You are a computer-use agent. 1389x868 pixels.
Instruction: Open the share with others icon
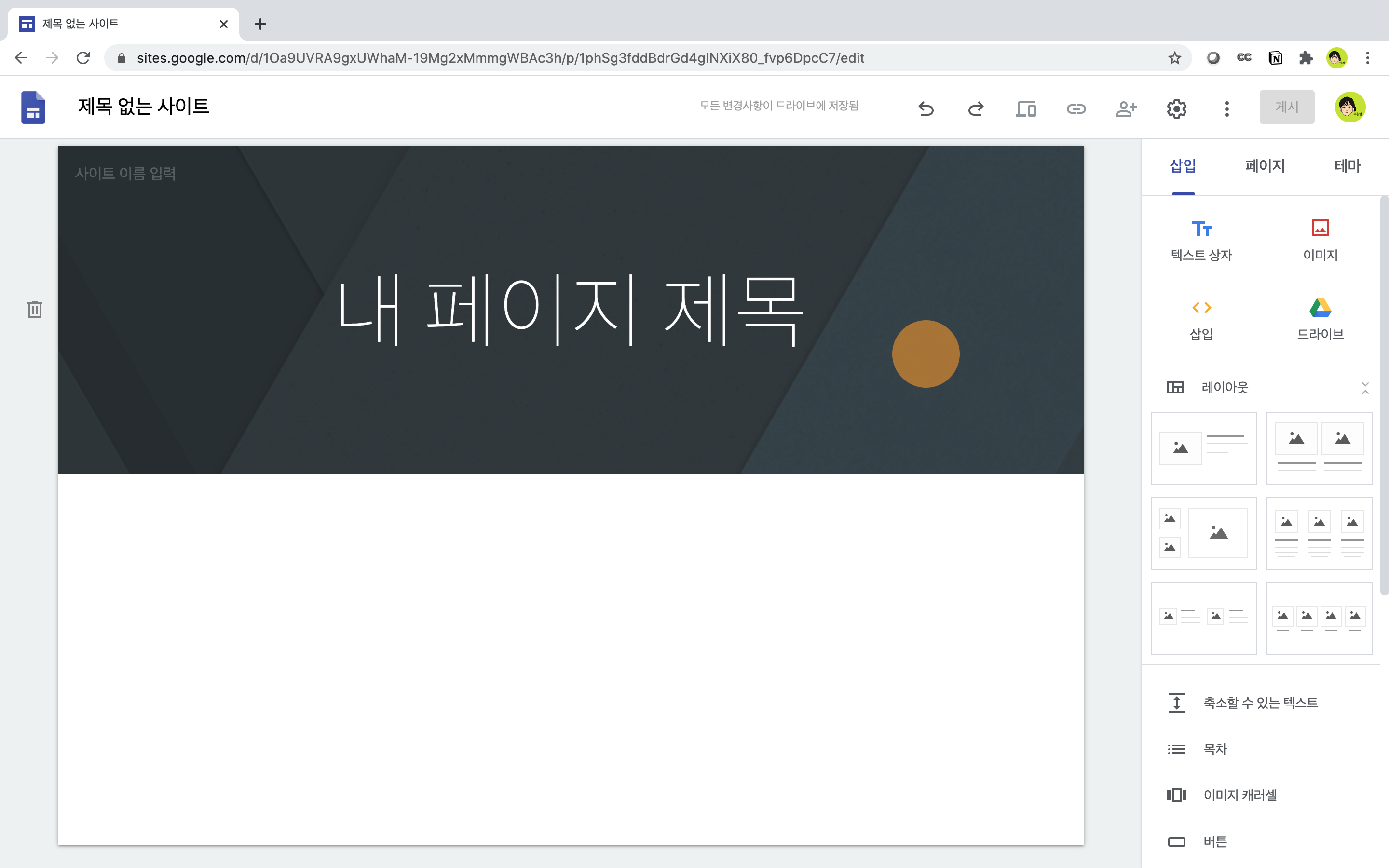click(x=1126, y=108)
